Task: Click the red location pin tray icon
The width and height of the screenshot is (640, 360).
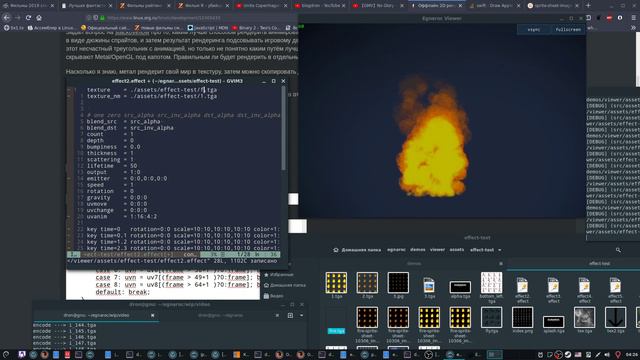Action: (x=618, y=355)
